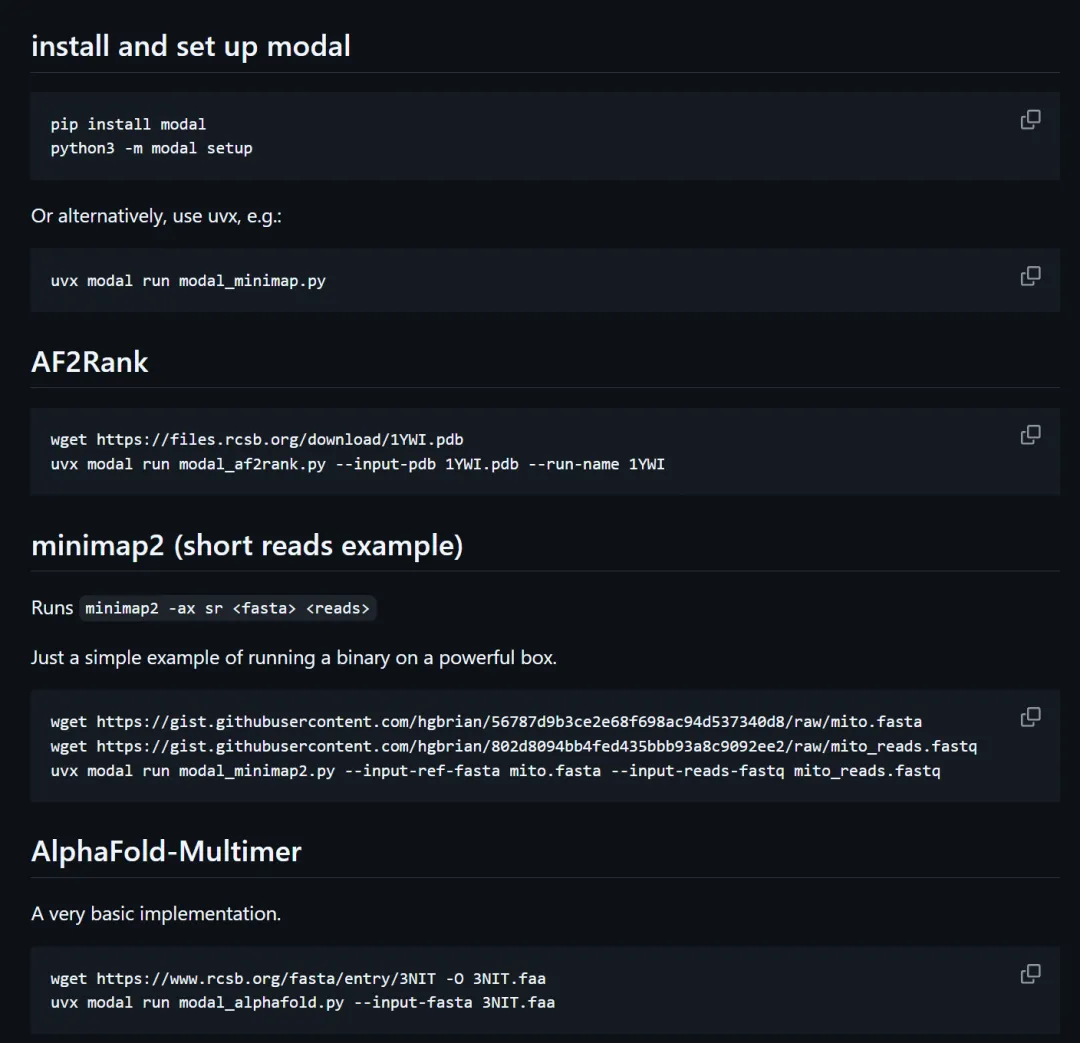
Task: Click the wget 1YWI.pdb download line
Action: click(257, 439)
